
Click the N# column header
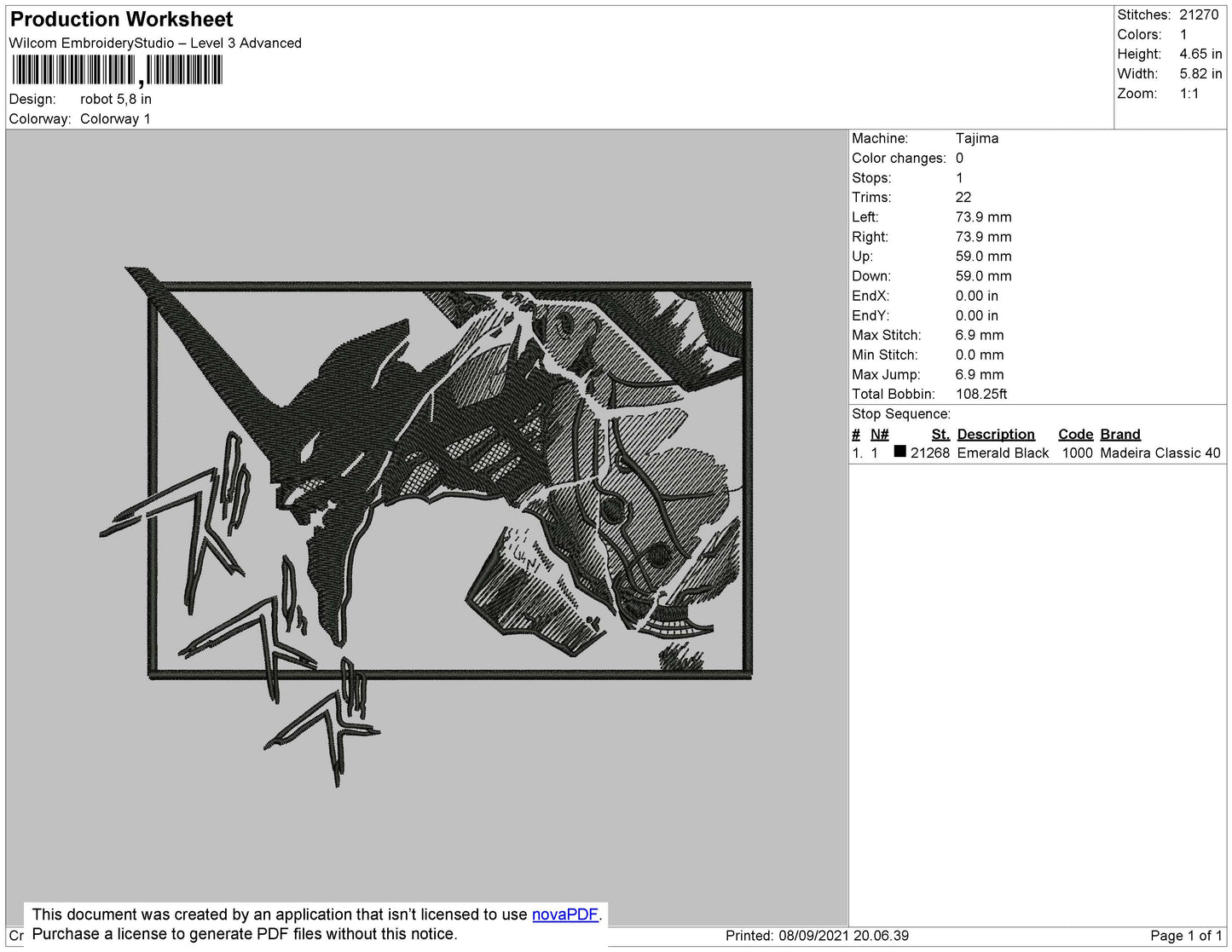click(880, 434)
